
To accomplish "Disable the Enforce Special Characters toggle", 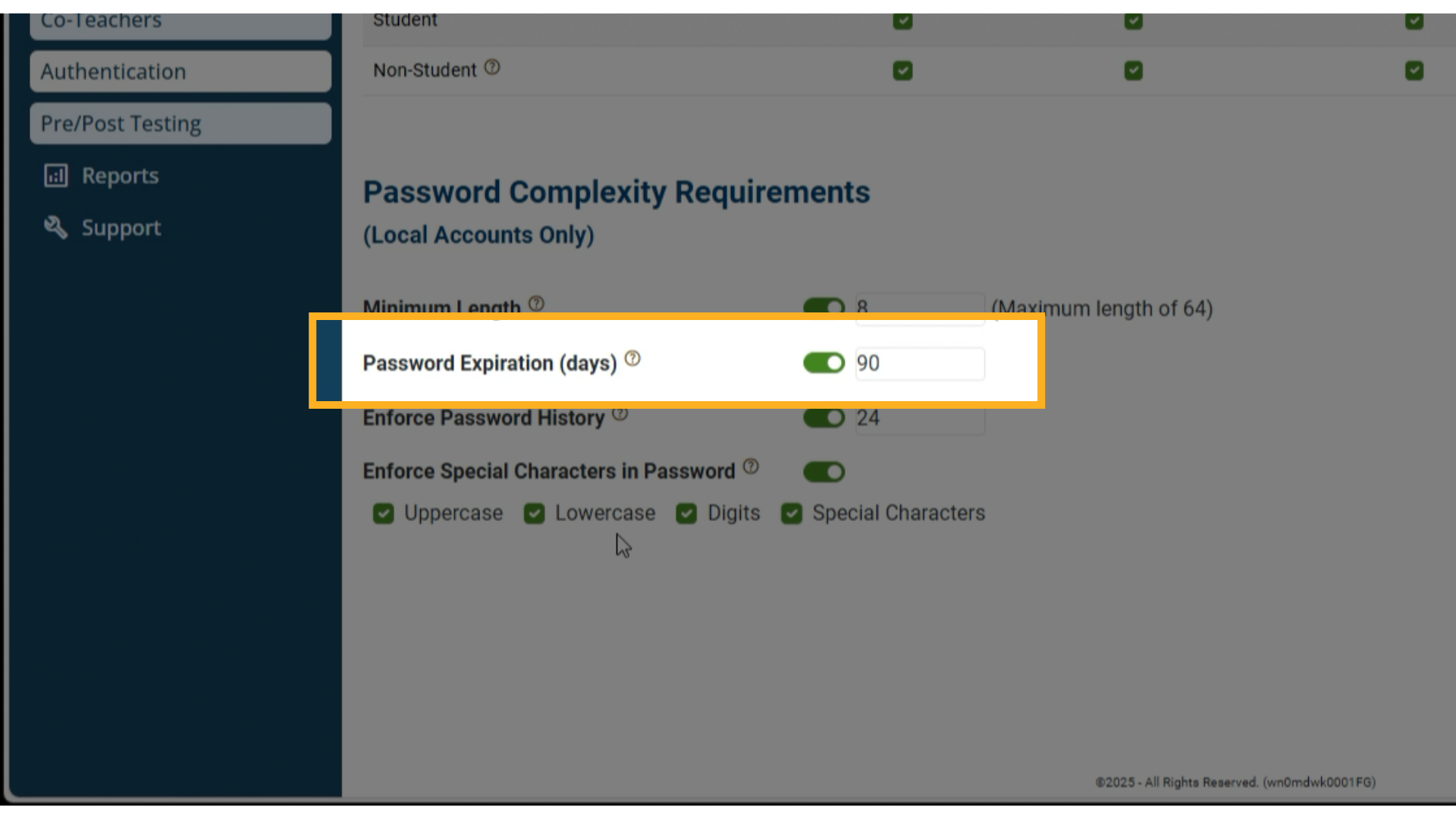I will tap(824, 472).
